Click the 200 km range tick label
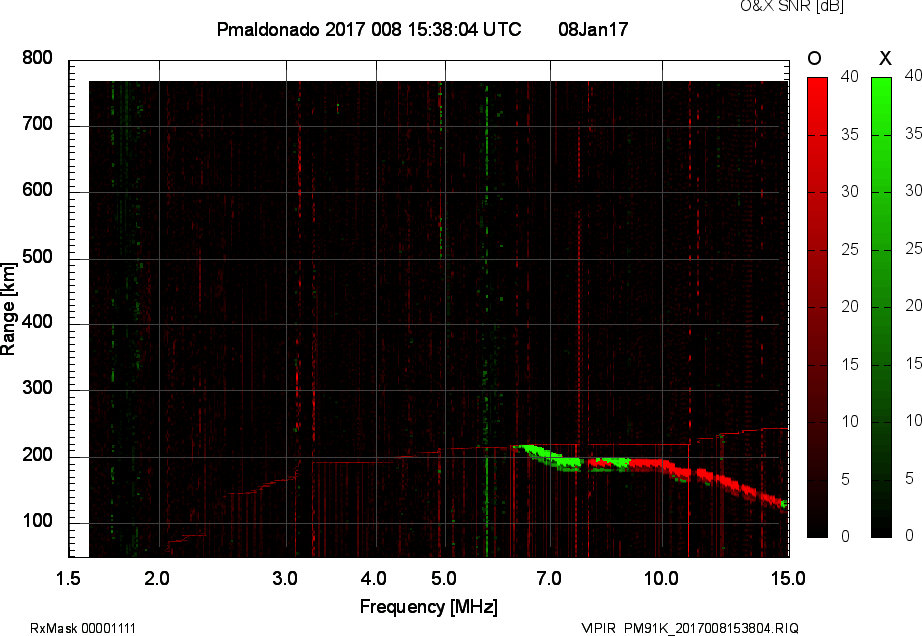This screenshot has width=922, height=636. (x=38, y=454)
